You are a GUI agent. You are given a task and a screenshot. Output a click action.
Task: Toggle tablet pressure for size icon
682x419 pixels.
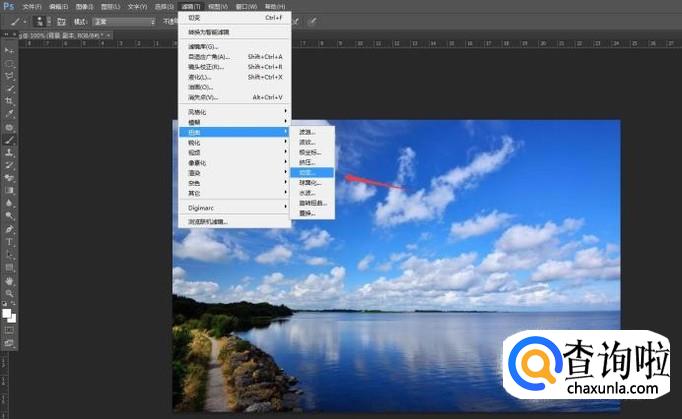click(x=312, y=21)
